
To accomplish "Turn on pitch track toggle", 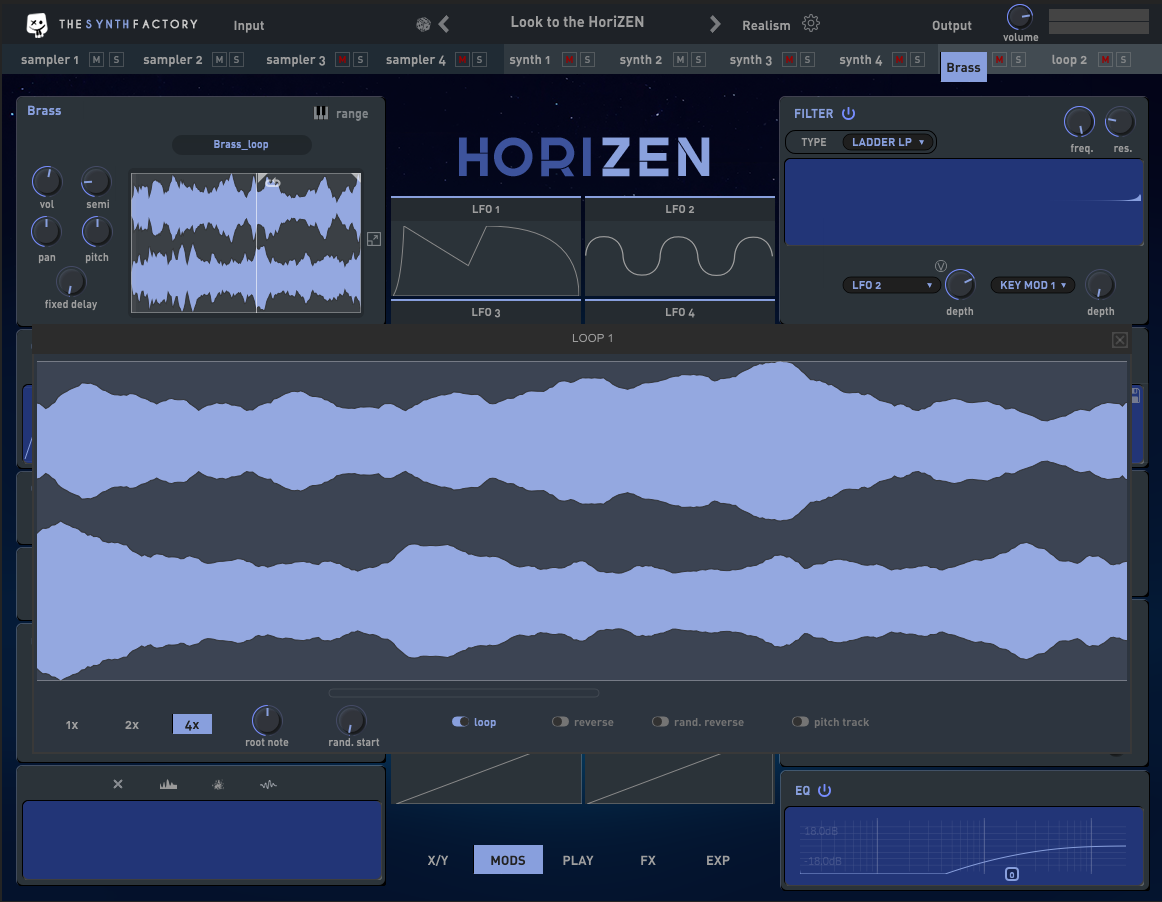I will pos(800,722).
